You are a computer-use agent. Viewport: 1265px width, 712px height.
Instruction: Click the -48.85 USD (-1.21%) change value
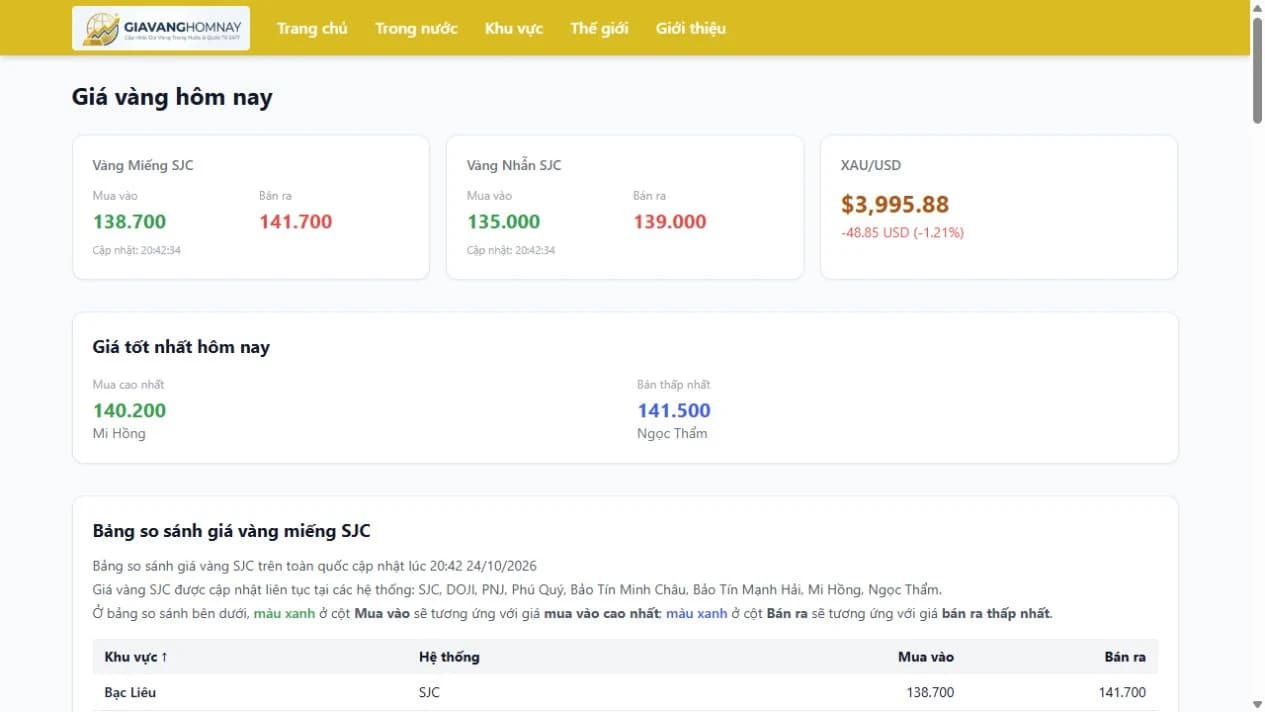(902, 232)
